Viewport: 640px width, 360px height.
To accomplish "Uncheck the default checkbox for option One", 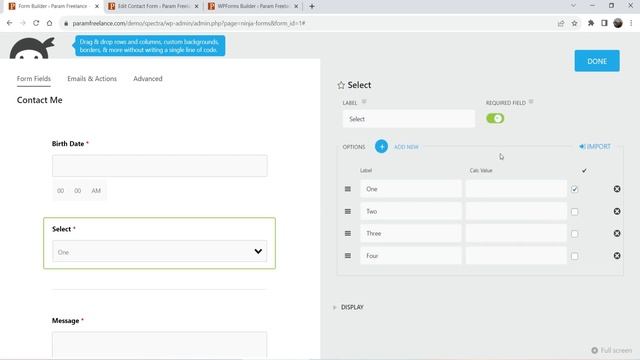I will point(575,189).
